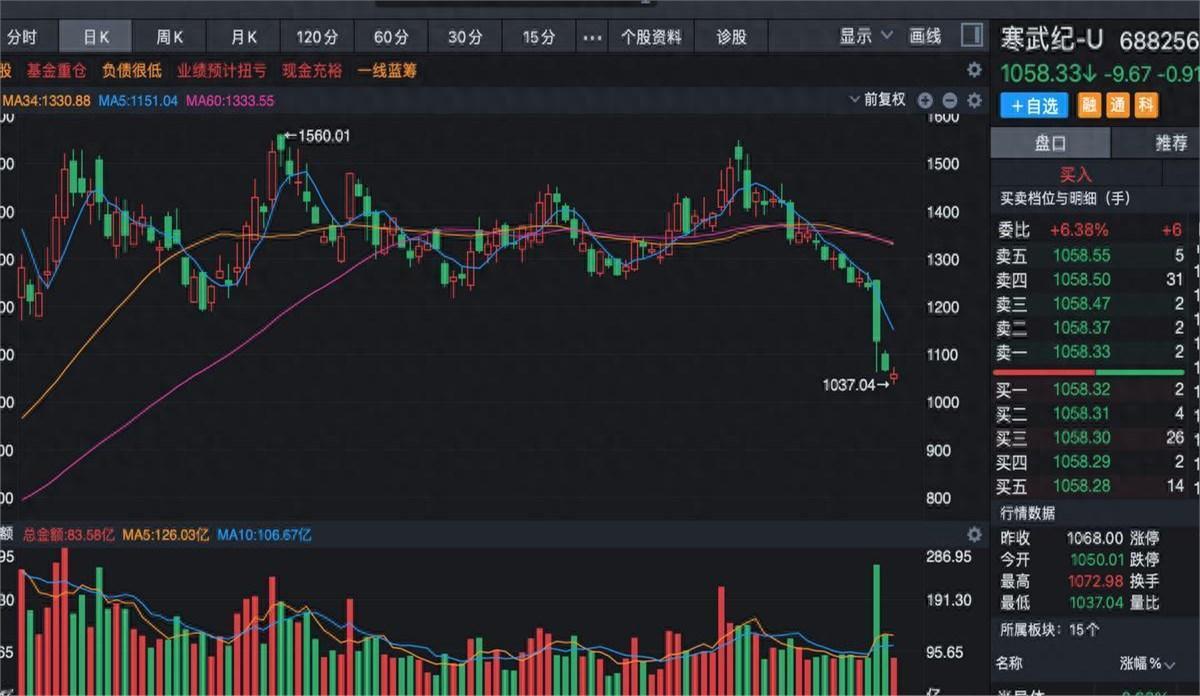
Task: Switch to the 周K weekly chart tab
Action: 169,37
